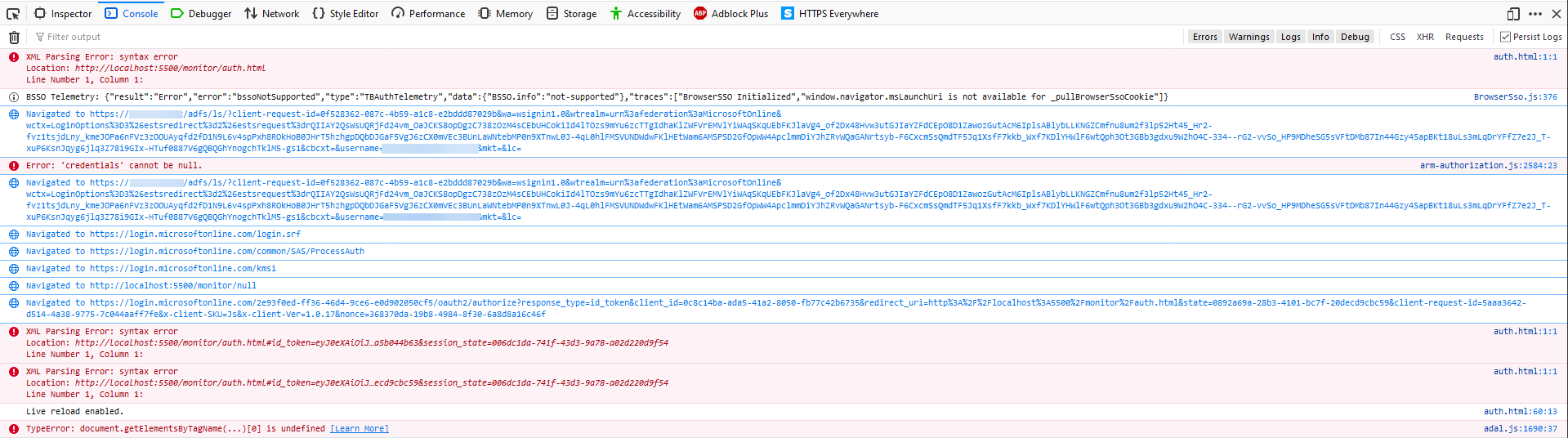Click the Performance gauge icon
1568x438 pixels.
(398, 13)
